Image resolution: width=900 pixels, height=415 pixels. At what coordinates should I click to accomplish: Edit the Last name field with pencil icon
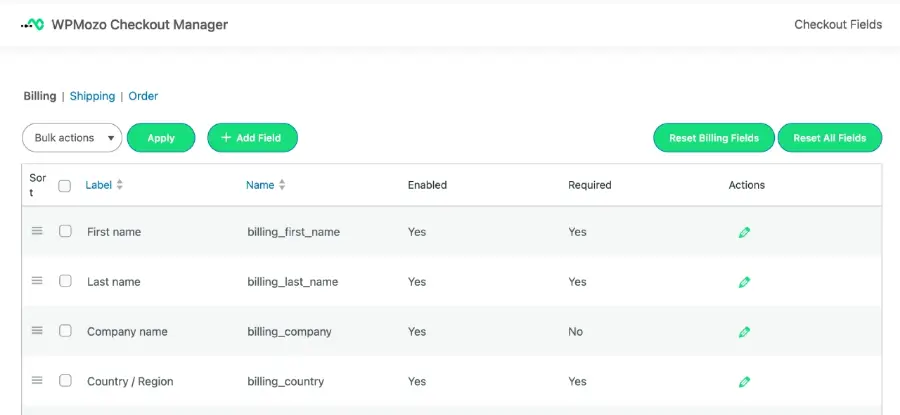pyautogui.click(x=744, y=282)
